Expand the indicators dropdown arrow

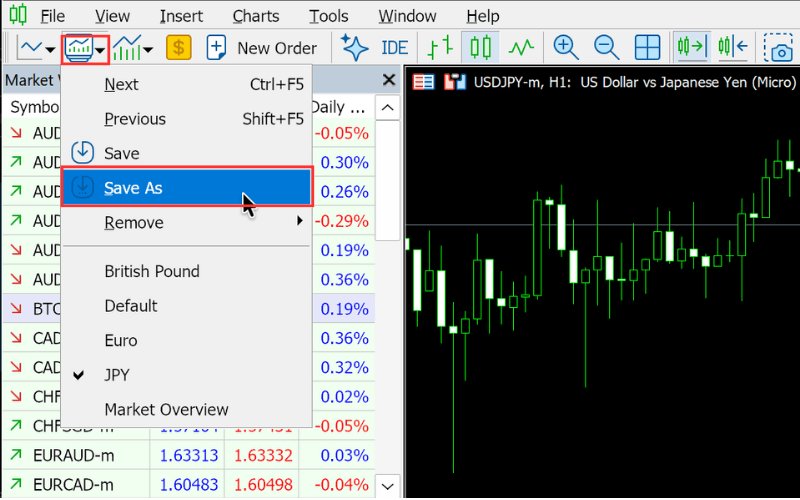(147, 49)
